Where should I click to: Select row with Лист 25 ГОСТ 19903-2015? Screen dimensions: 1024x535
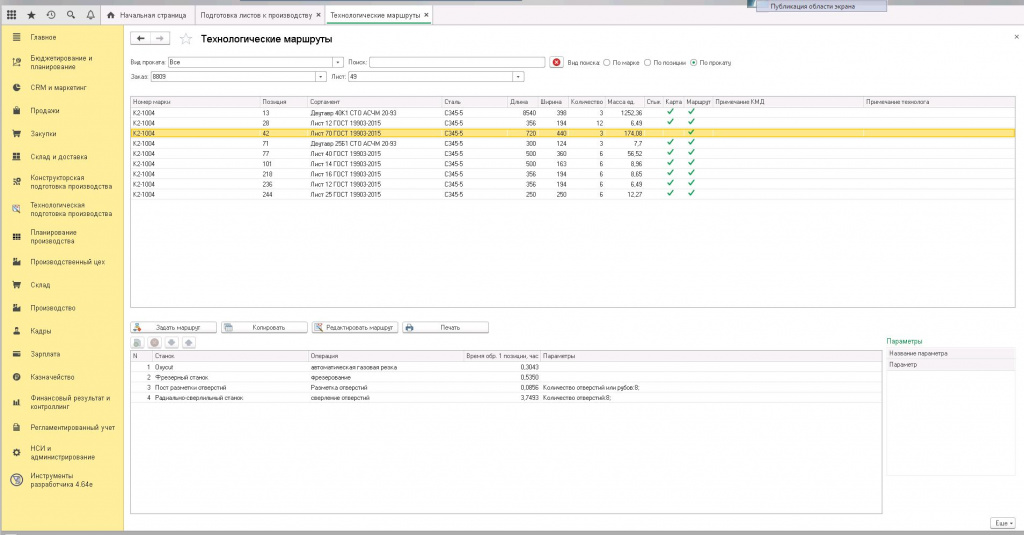(572, 194)
